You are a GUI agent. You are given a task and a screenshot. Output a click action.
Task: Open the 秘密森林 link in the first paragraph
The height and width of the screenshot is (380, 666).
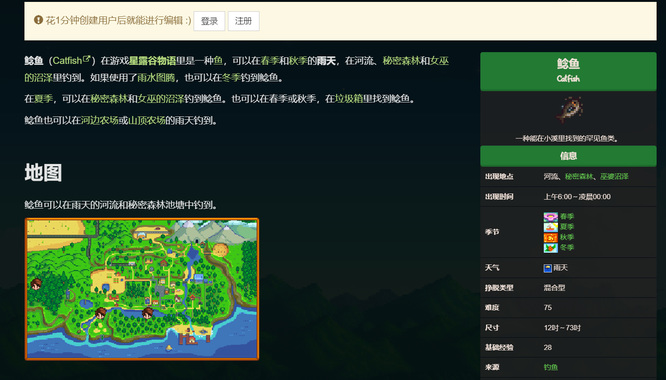click(x=401, y=61)
